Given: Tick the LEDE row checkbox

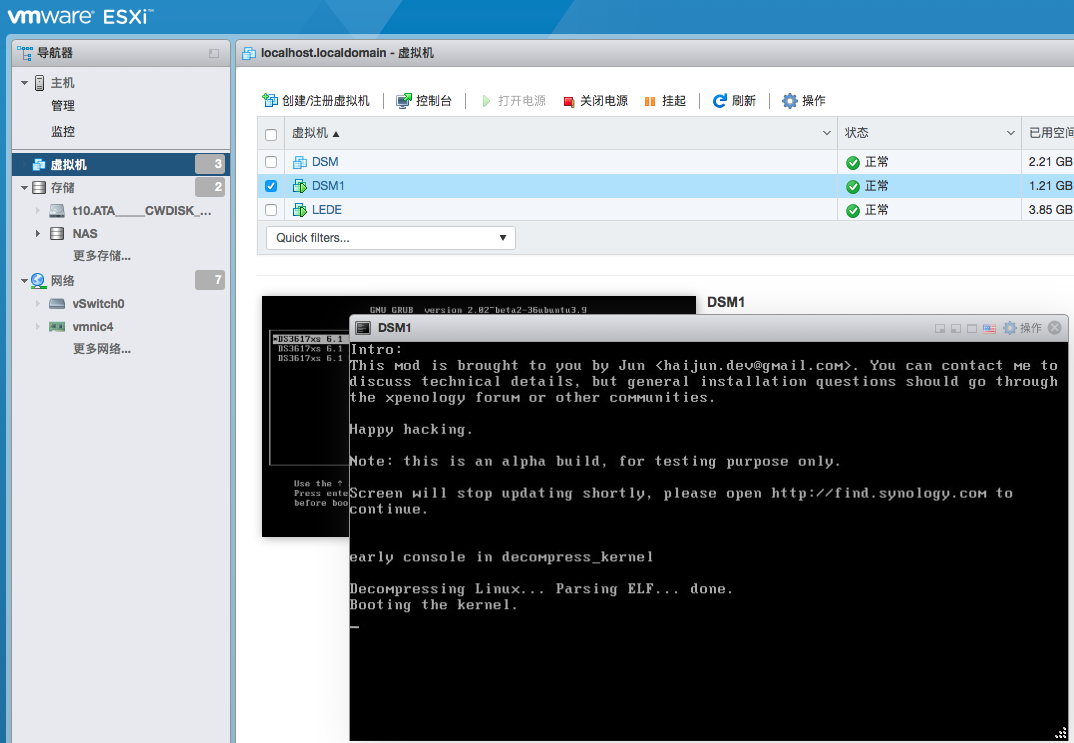Looking at the screenshot, I should tap(271, 210).
